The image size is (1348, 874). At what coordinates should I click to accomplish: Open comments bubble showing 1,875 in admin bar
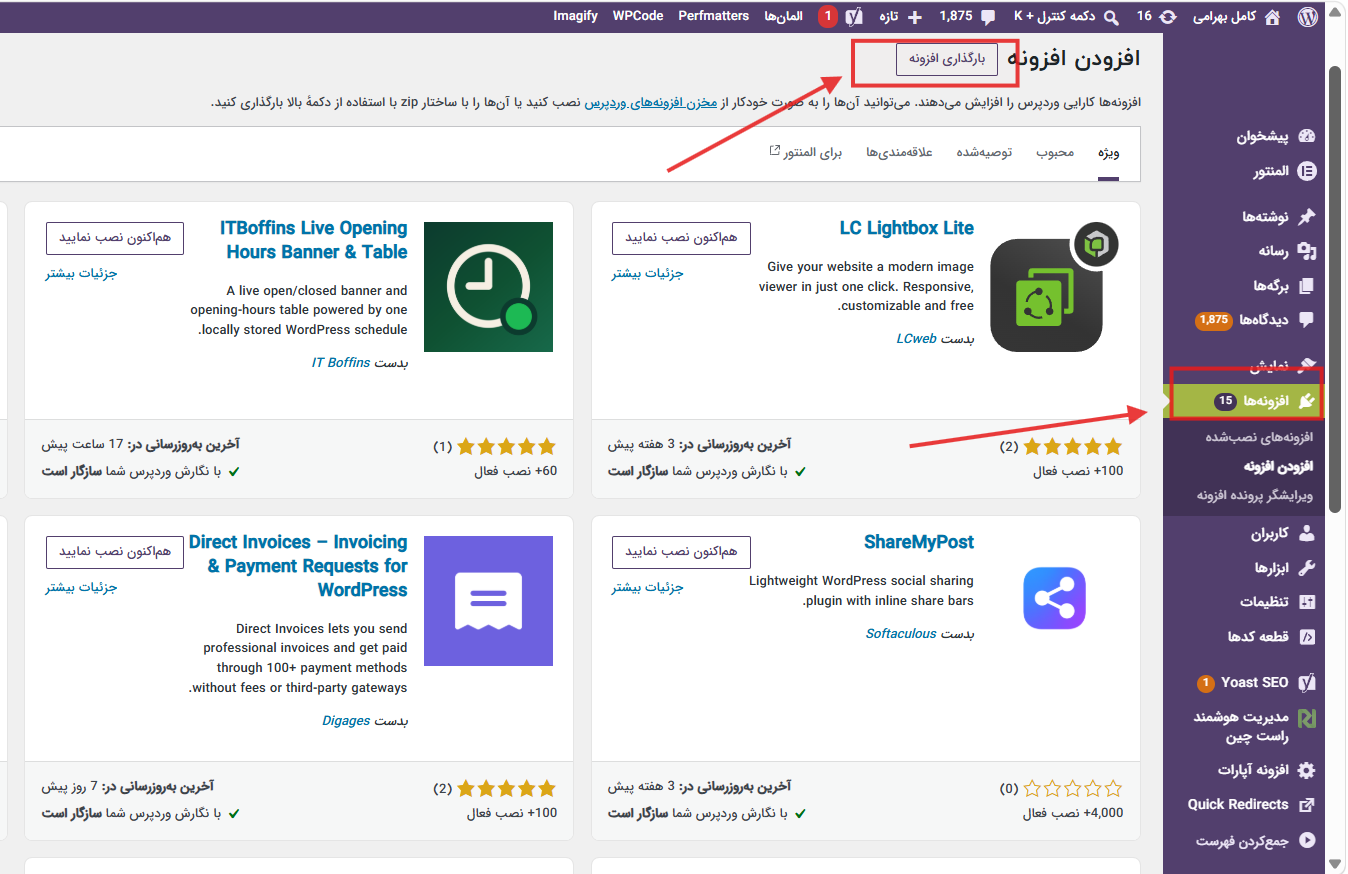click(967, 16)
